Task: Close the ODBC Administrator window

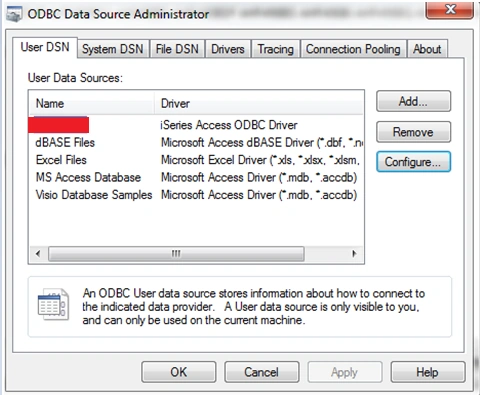Action: 449,10
